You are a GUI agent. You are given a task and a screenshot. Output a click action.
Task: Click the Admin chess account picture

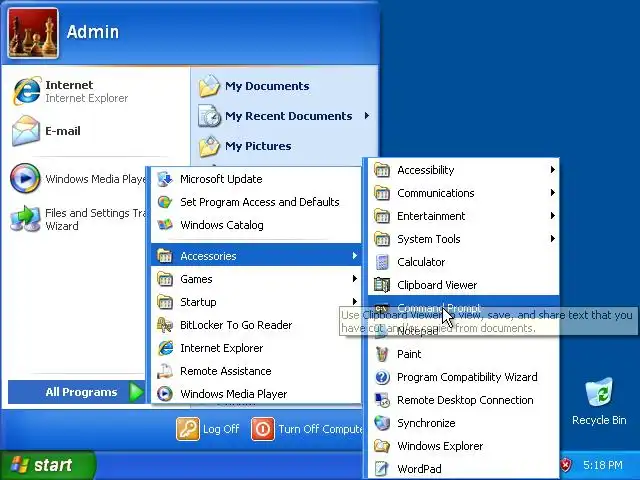33,33
